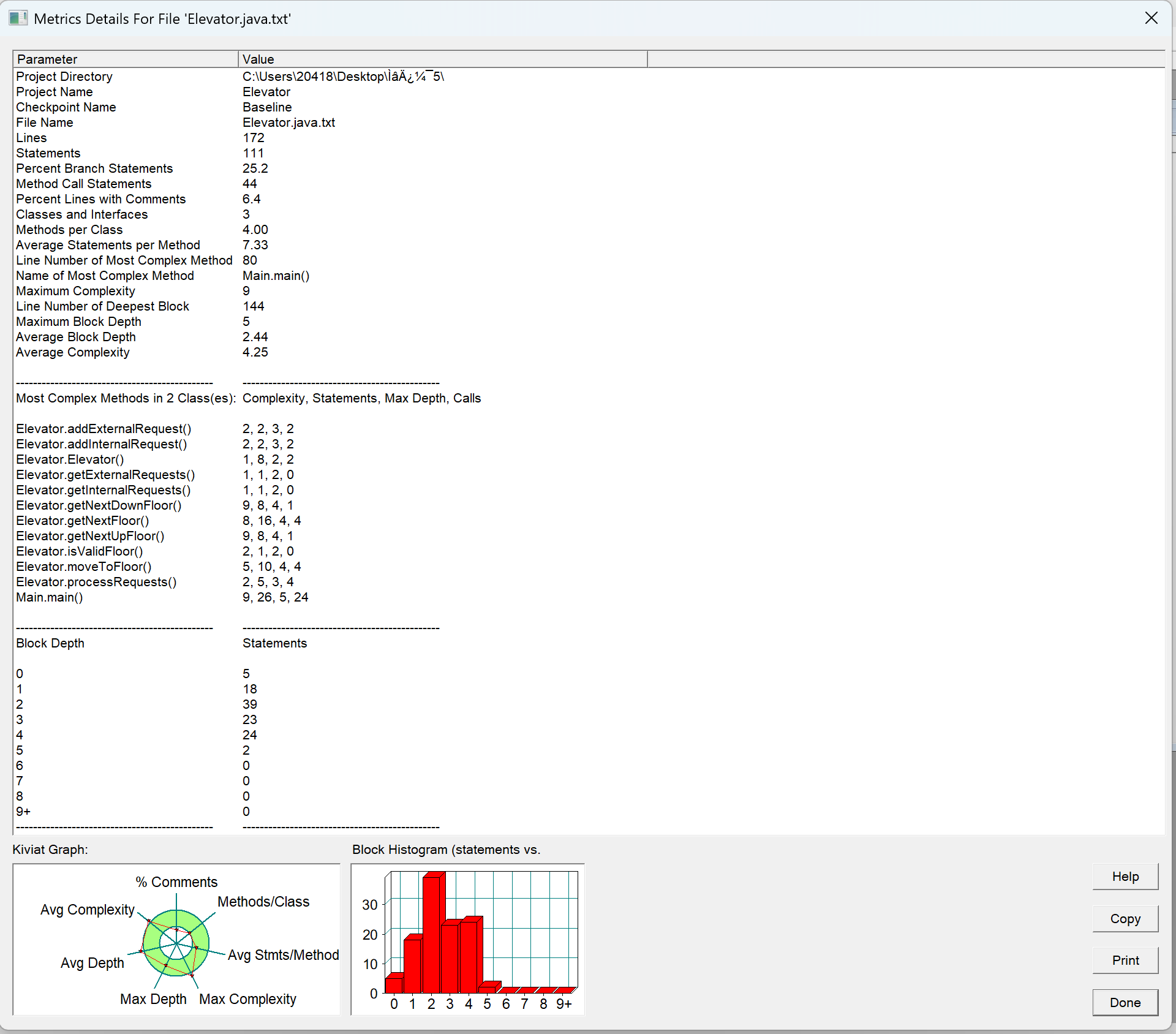Click the Parameter column header
1176x1034 pixels.
(125, 59)
